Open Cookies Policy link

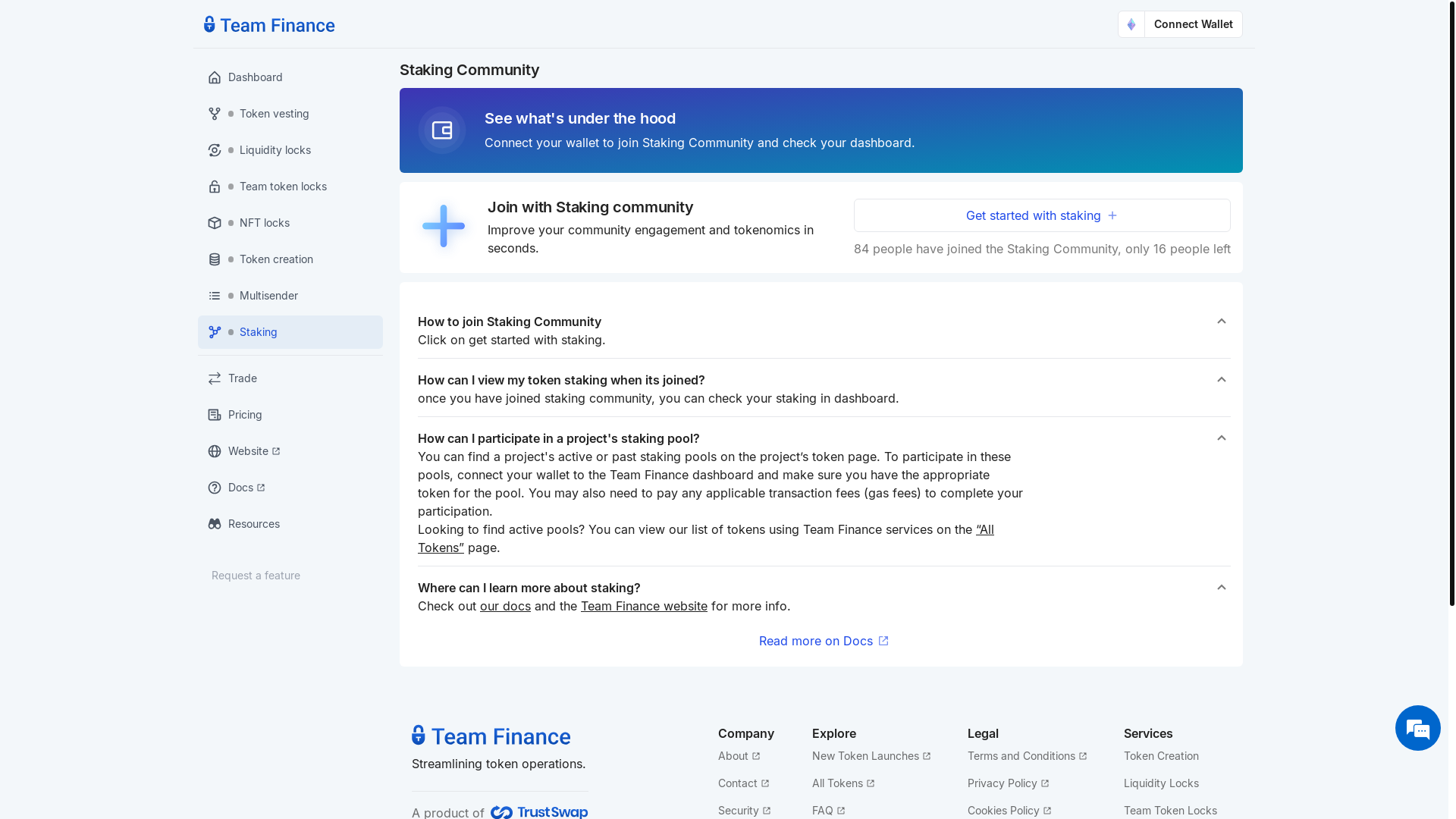pos(1009,811)
